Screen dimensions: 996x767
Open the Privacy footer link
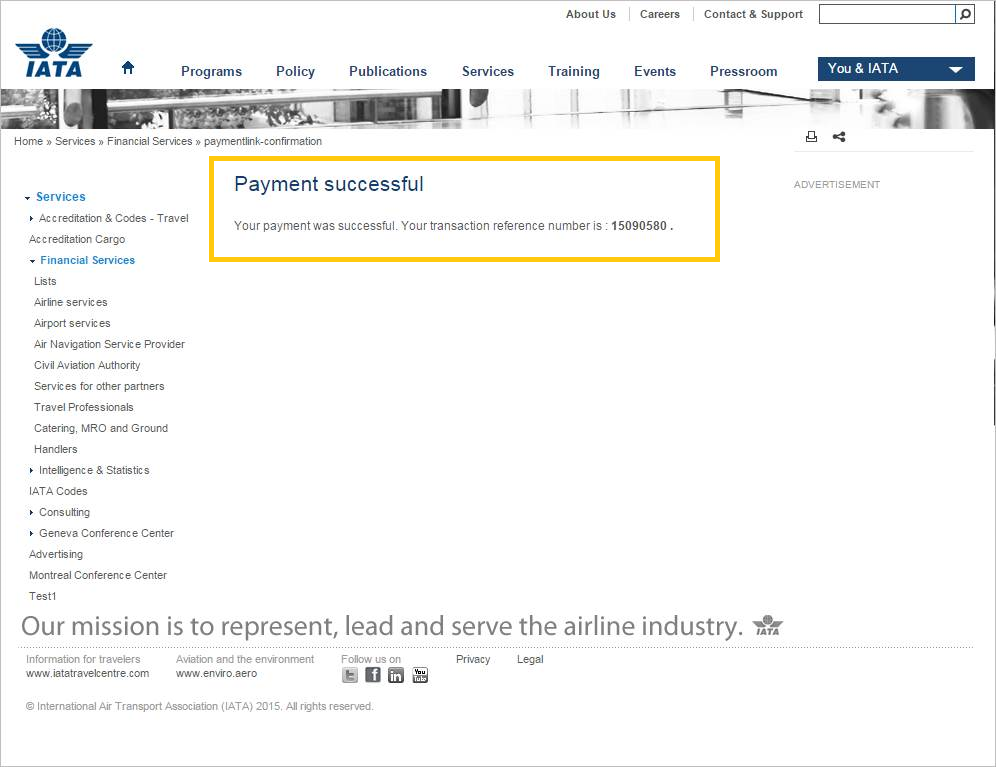(473, 659)
